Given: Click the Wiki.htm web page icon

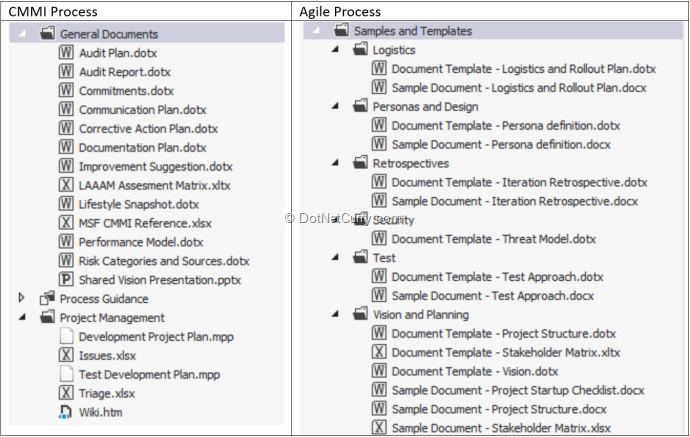Looking at the screenshot, I should click(66, 412).
